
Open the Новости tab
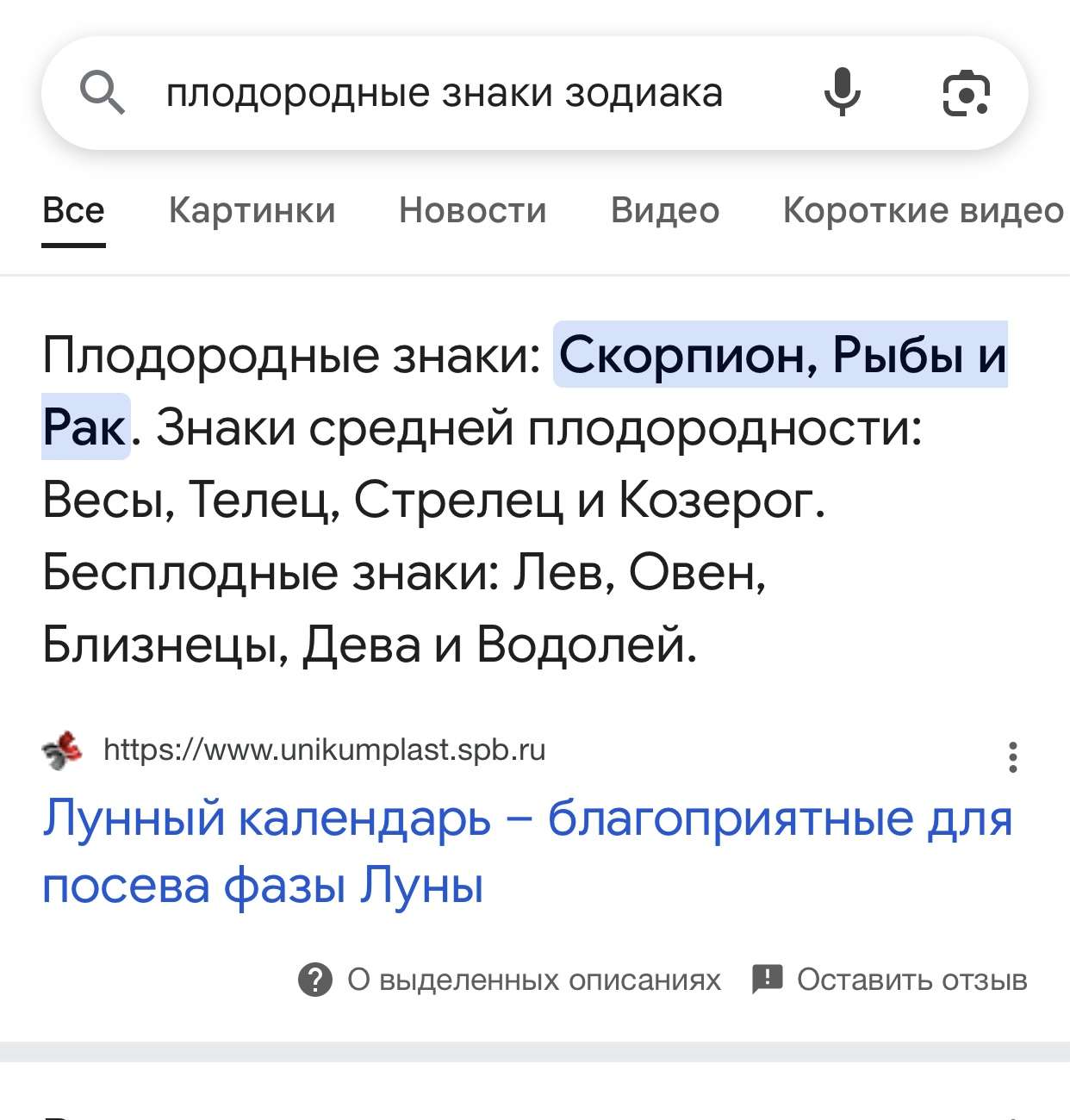472,211
